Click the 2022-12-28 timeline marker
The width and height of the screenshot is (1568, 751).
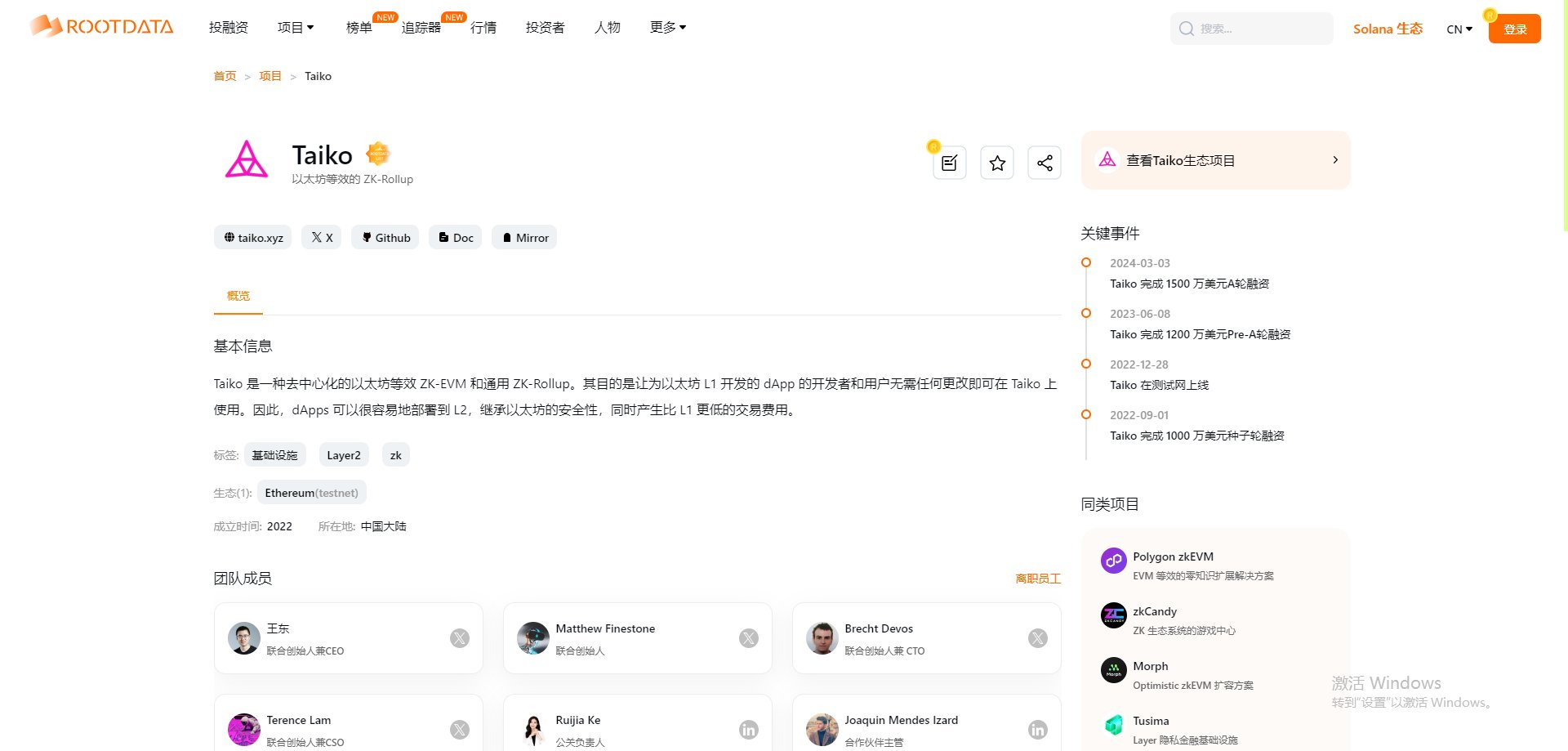point(1086,364)
